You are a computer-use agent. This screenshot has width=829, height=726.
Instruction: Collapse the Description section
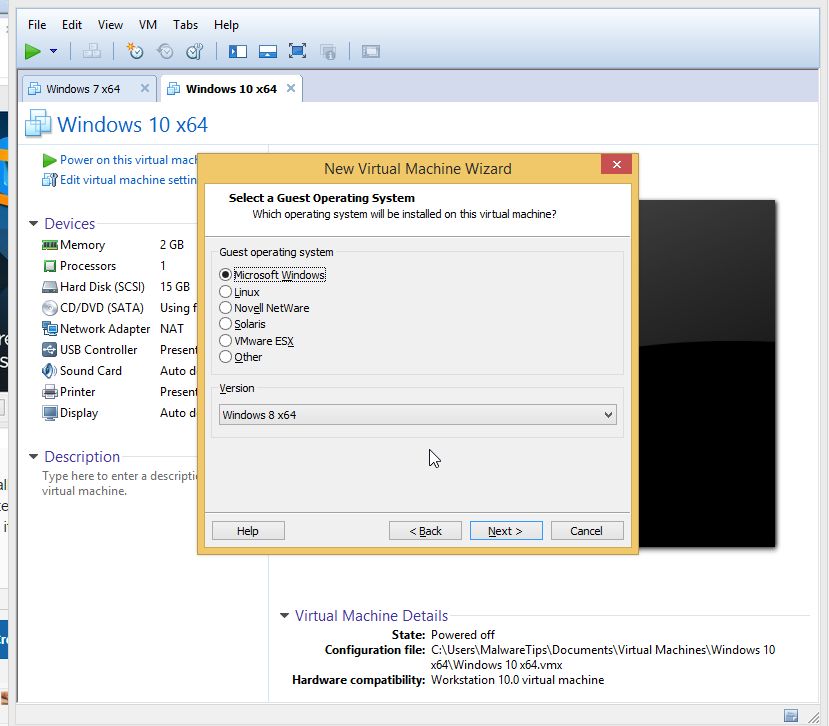[x=33, y=456]
